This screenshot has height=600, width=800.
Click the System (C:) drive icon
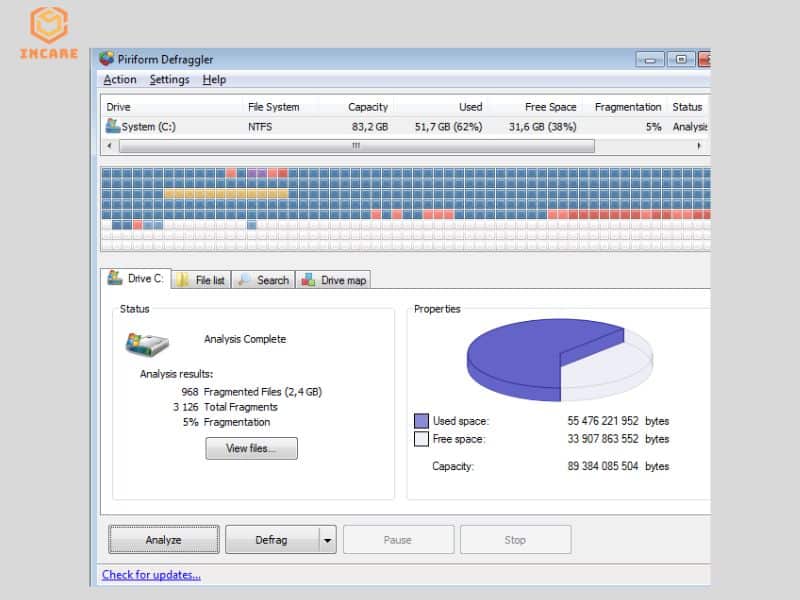(112, 126)
